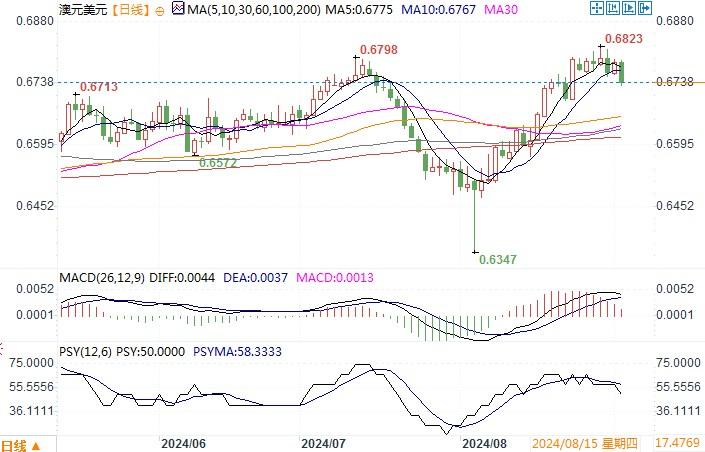This screenshot has height=452, width=705.
Task: Click the long-wick green candle above 0.6347
Action: 475,216
